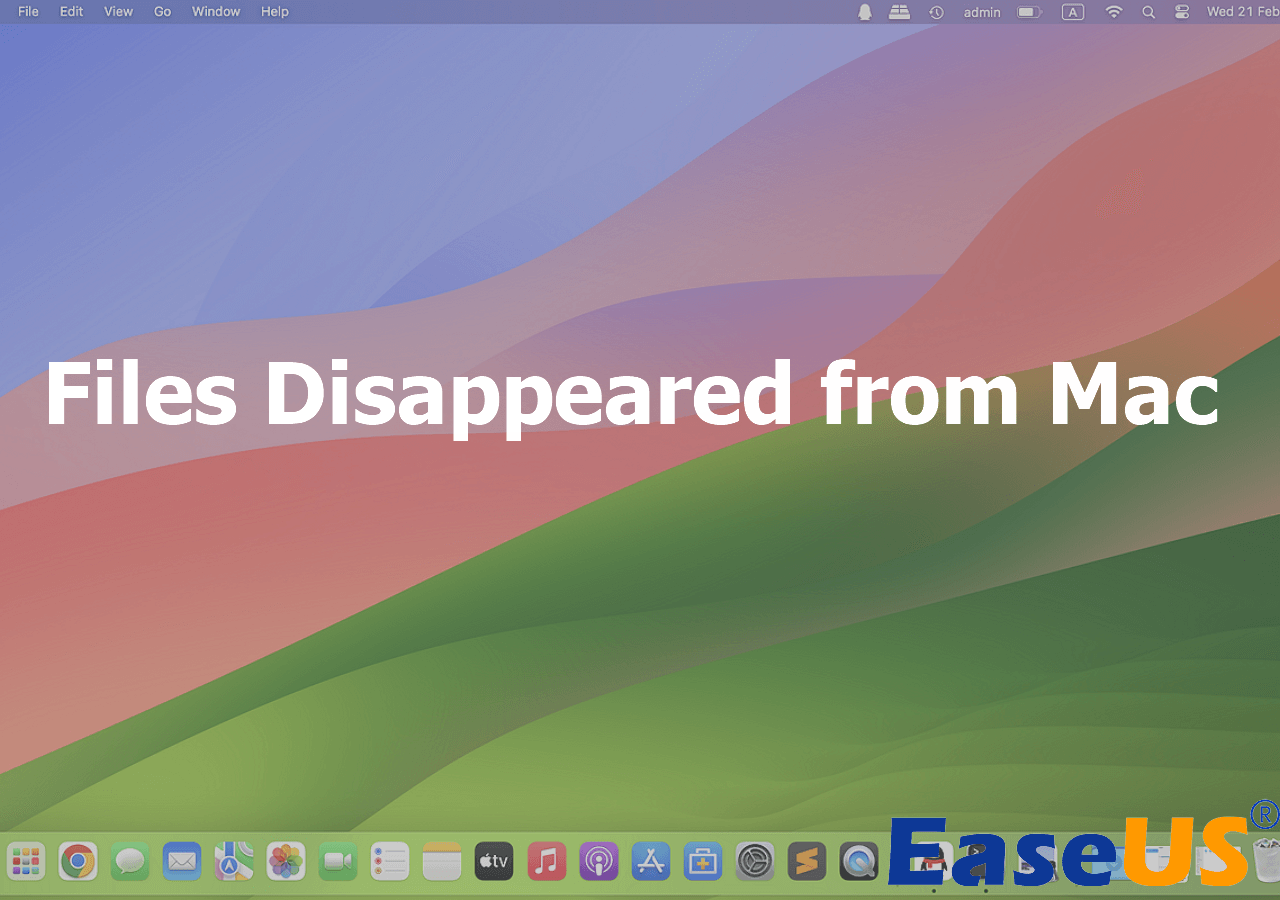Click the battery status indicator
1280x900 pixels.
click(1029, 12)
